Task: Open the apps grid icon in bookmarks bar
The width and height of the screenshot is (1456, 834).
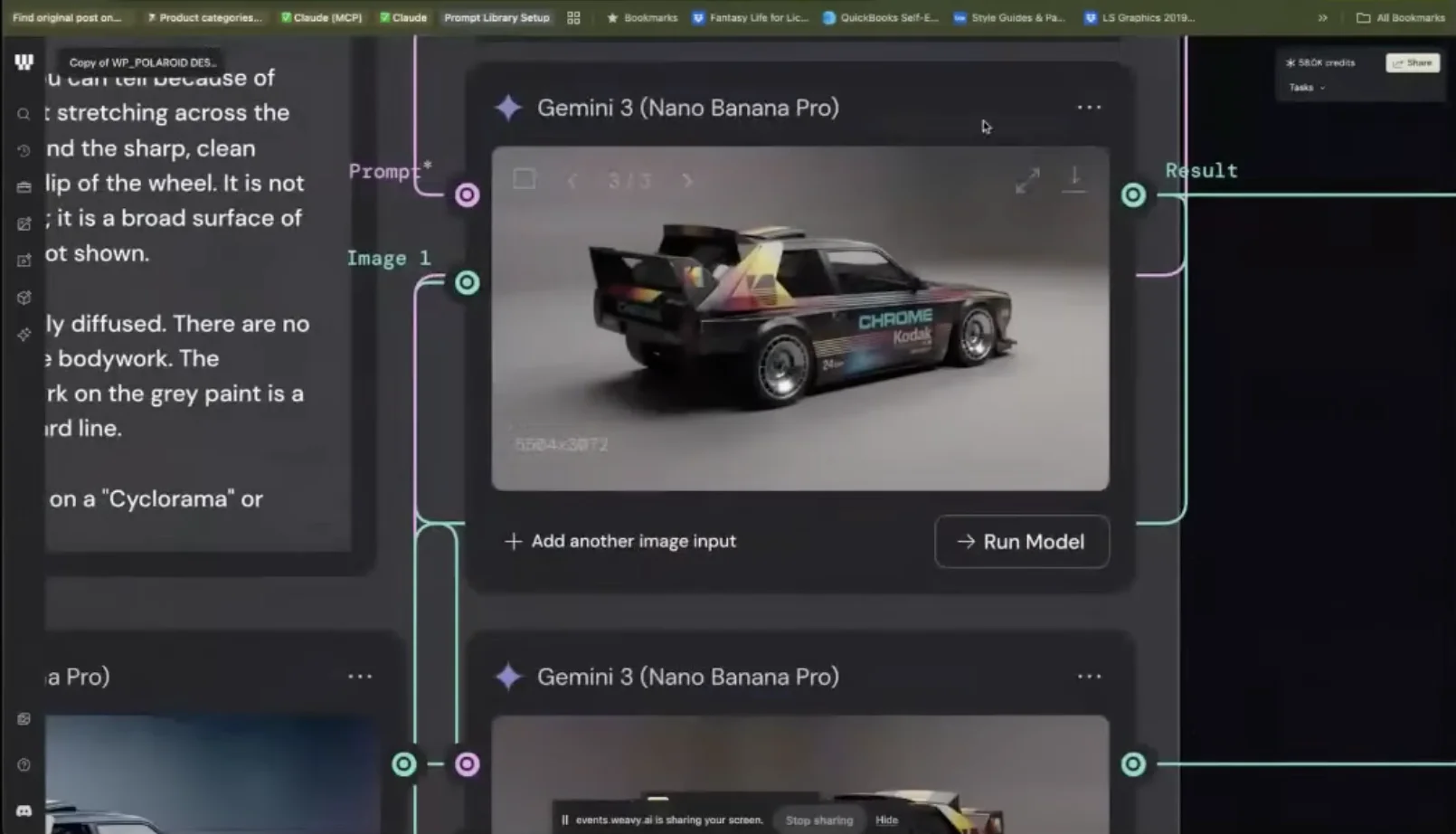Action: point(573,17)
